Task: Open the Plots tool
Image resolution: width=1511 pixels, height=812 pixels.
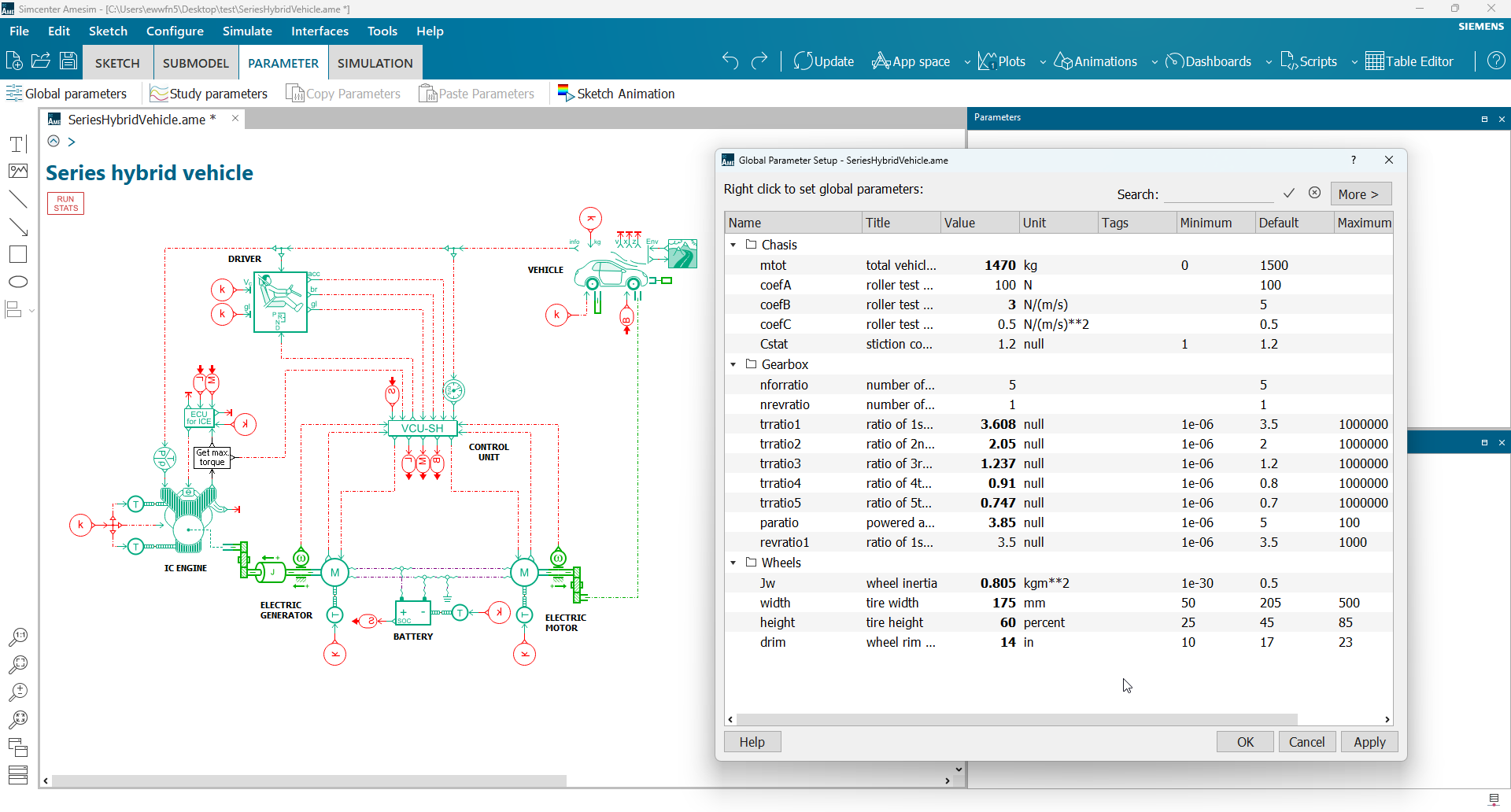Action: tap(1002, 61)
